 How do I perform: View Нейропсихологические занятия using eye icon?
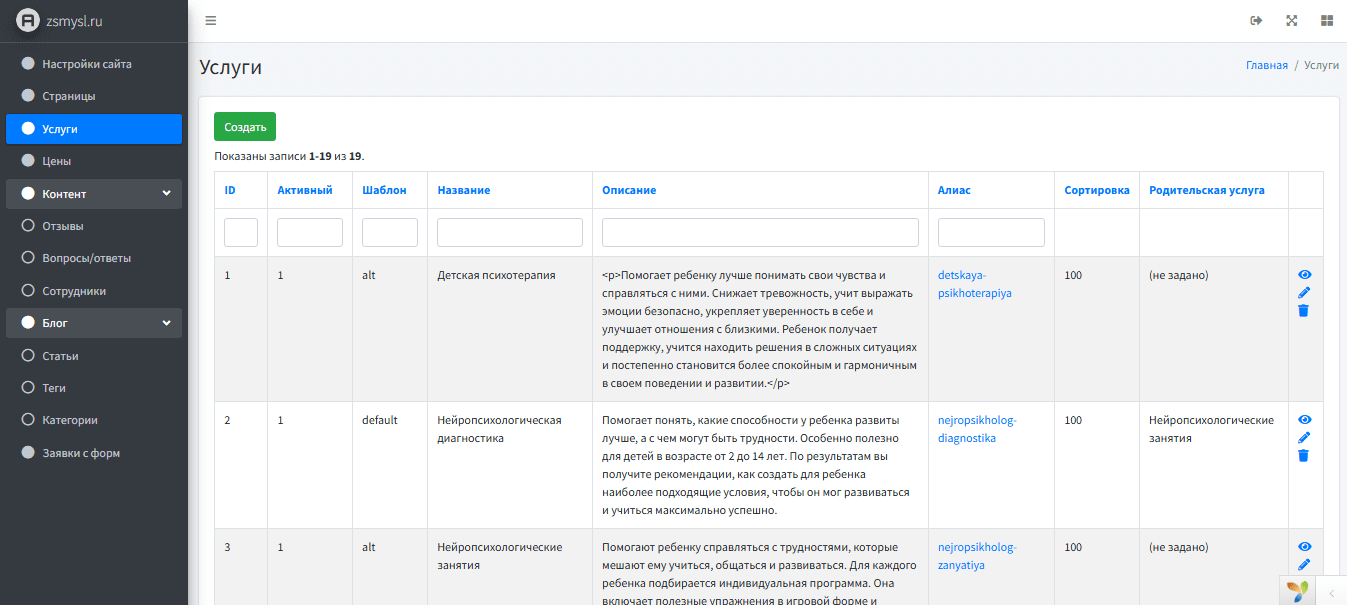coord(1304,547)
